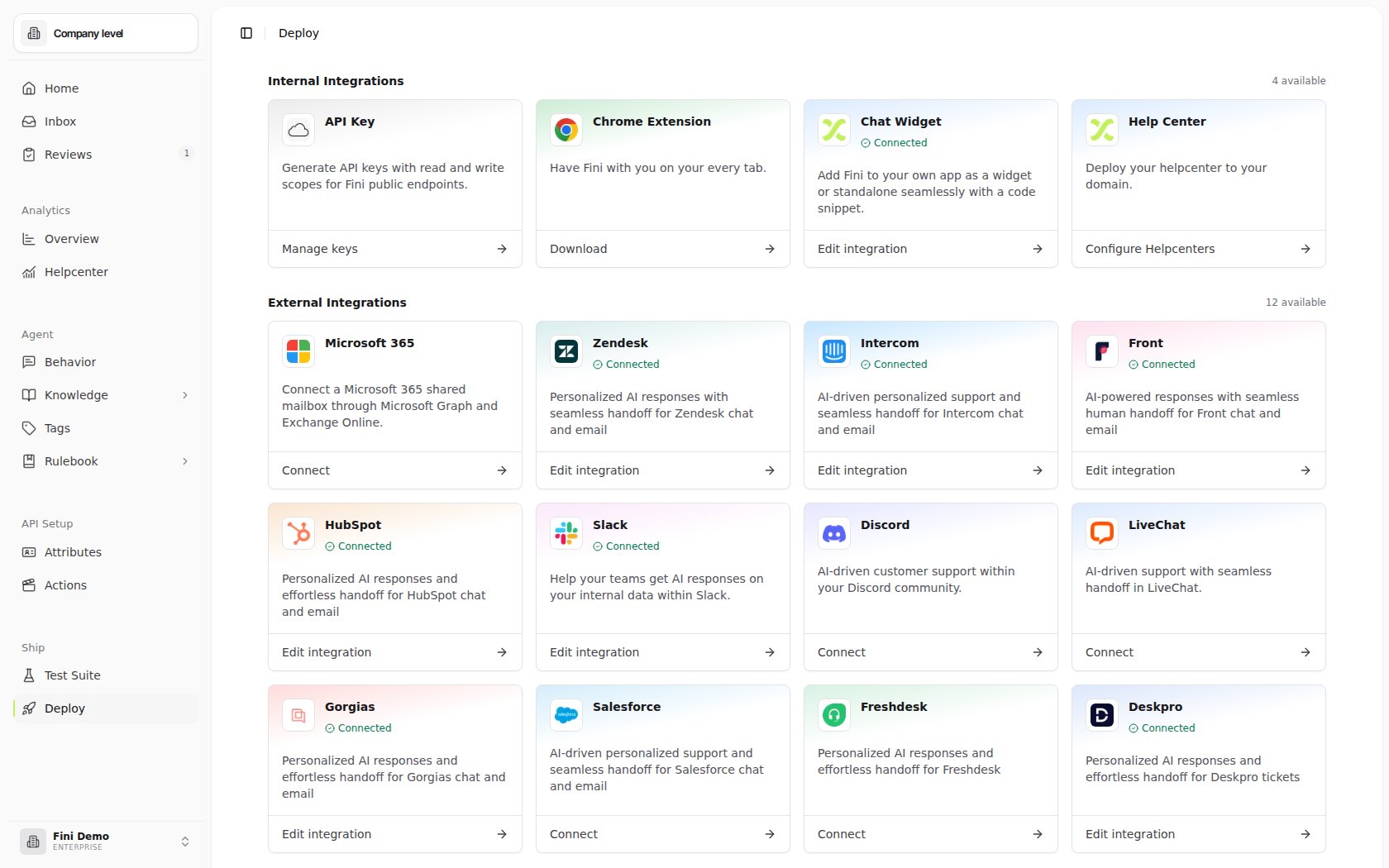Click Connect on Discord card
The height and width of the screenshot is (868, 1389).
click(x=931, y=652)
